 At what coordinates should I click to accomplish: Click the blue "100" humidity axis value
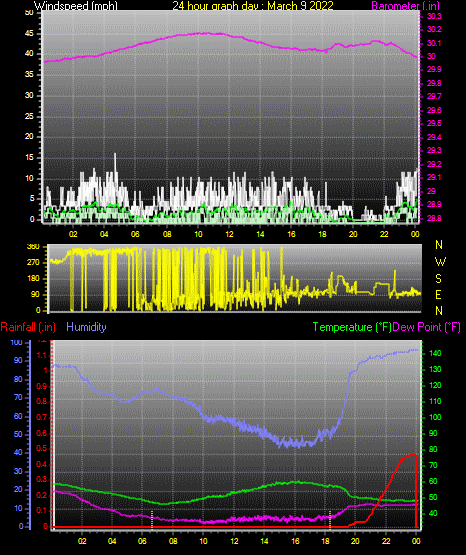(x=17, y=343)
